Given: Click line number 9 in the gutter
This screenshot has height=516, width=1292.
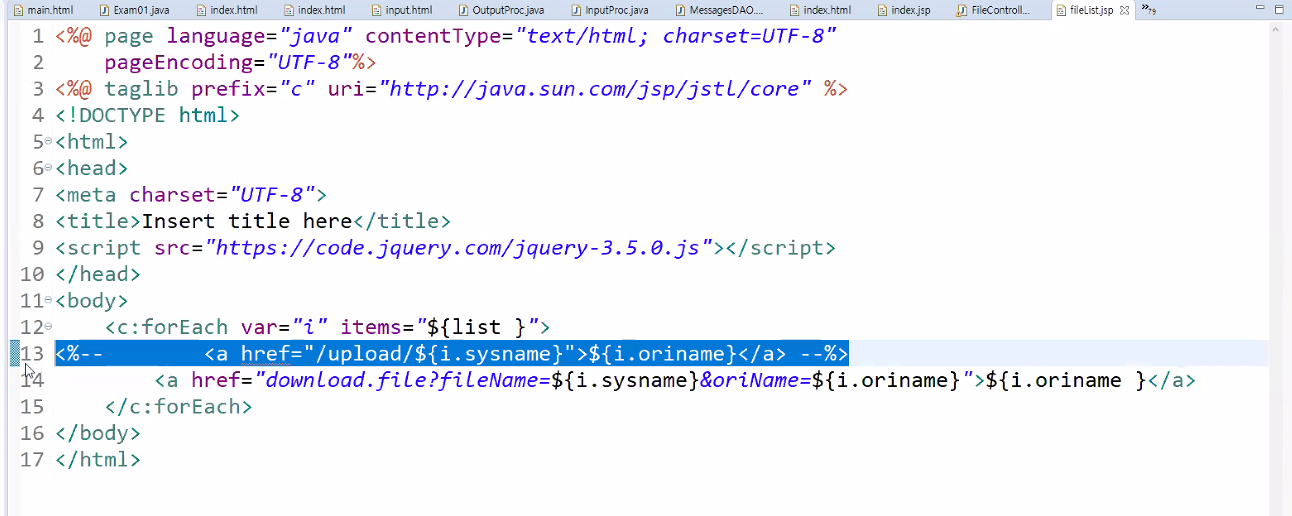Looking at the screenshot, I should (37, 247).
